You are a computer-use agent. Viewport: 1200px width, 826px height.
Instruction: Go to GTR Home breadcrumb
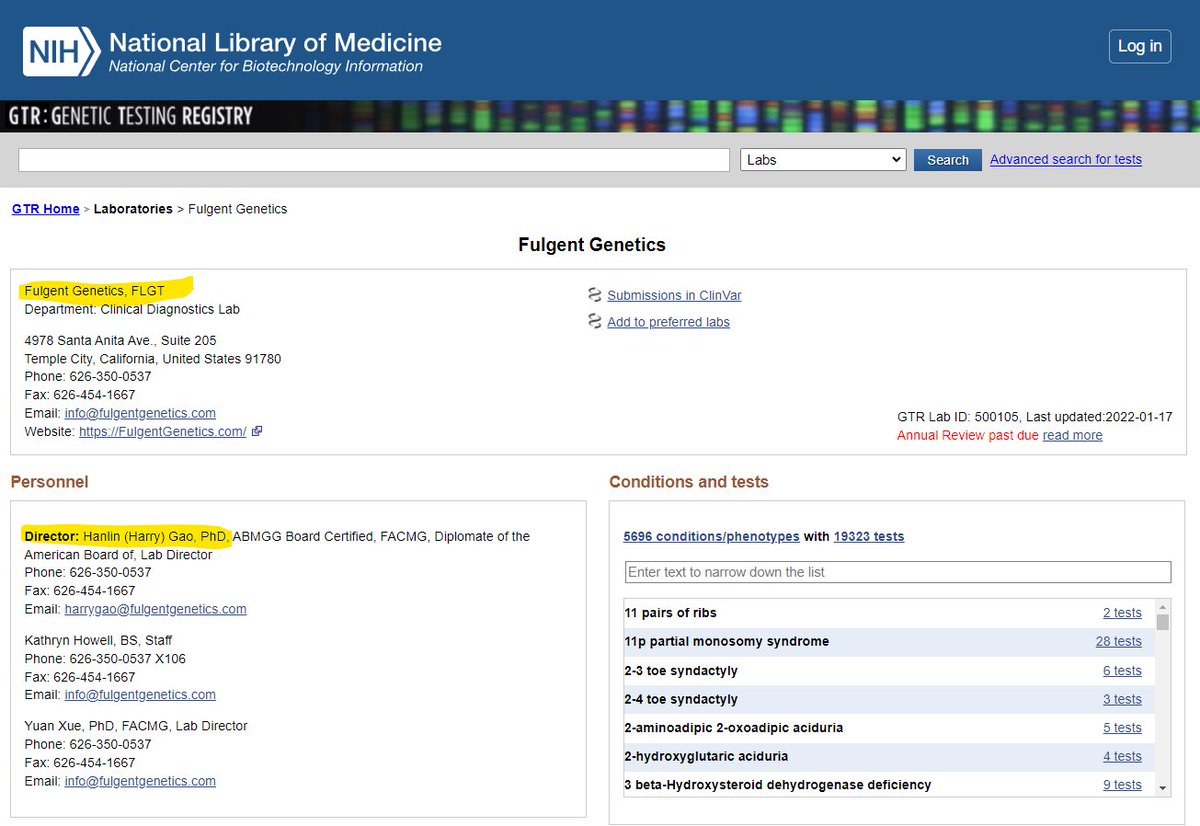pos(45,209)
